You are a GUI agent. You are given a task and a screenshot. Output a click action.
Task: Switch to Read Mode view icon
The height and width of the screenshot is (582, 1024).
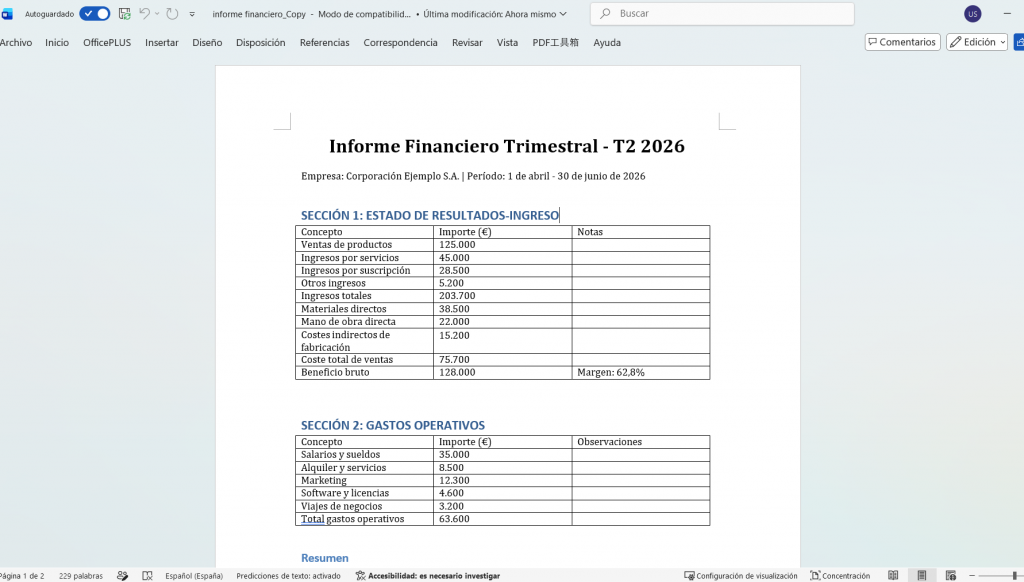click(893, 575)
